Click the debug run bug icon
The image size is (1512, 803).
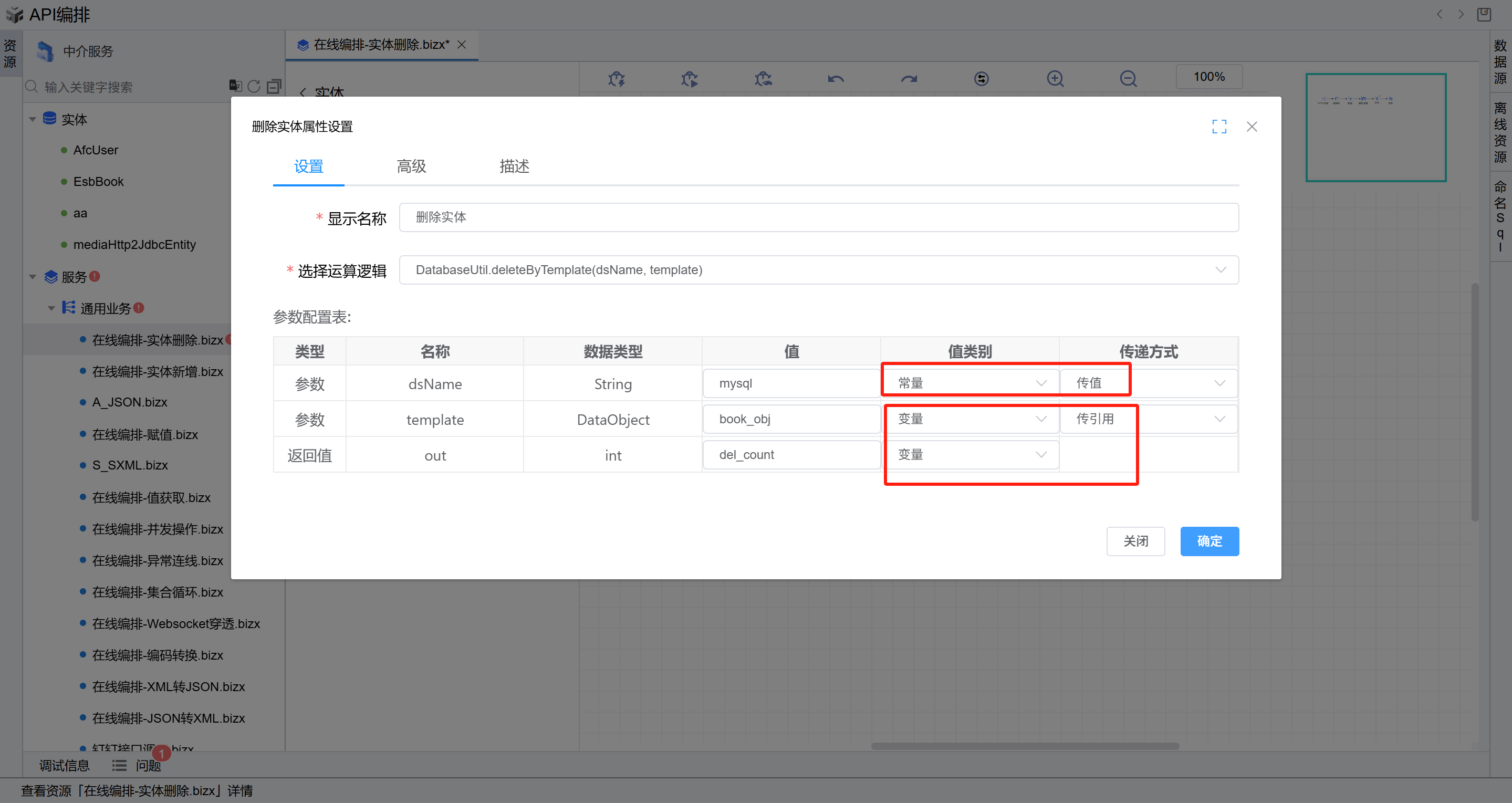click(x=690, y=79)
